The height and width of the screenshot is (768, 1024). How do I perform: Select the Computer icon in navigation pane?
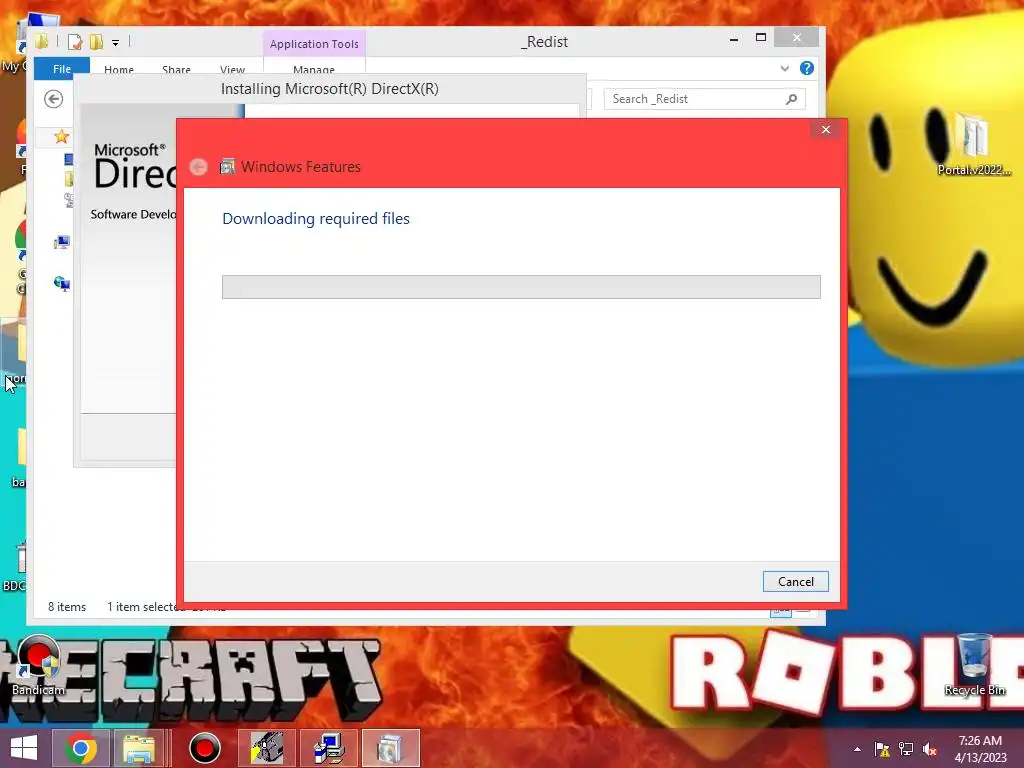point(62,242)
